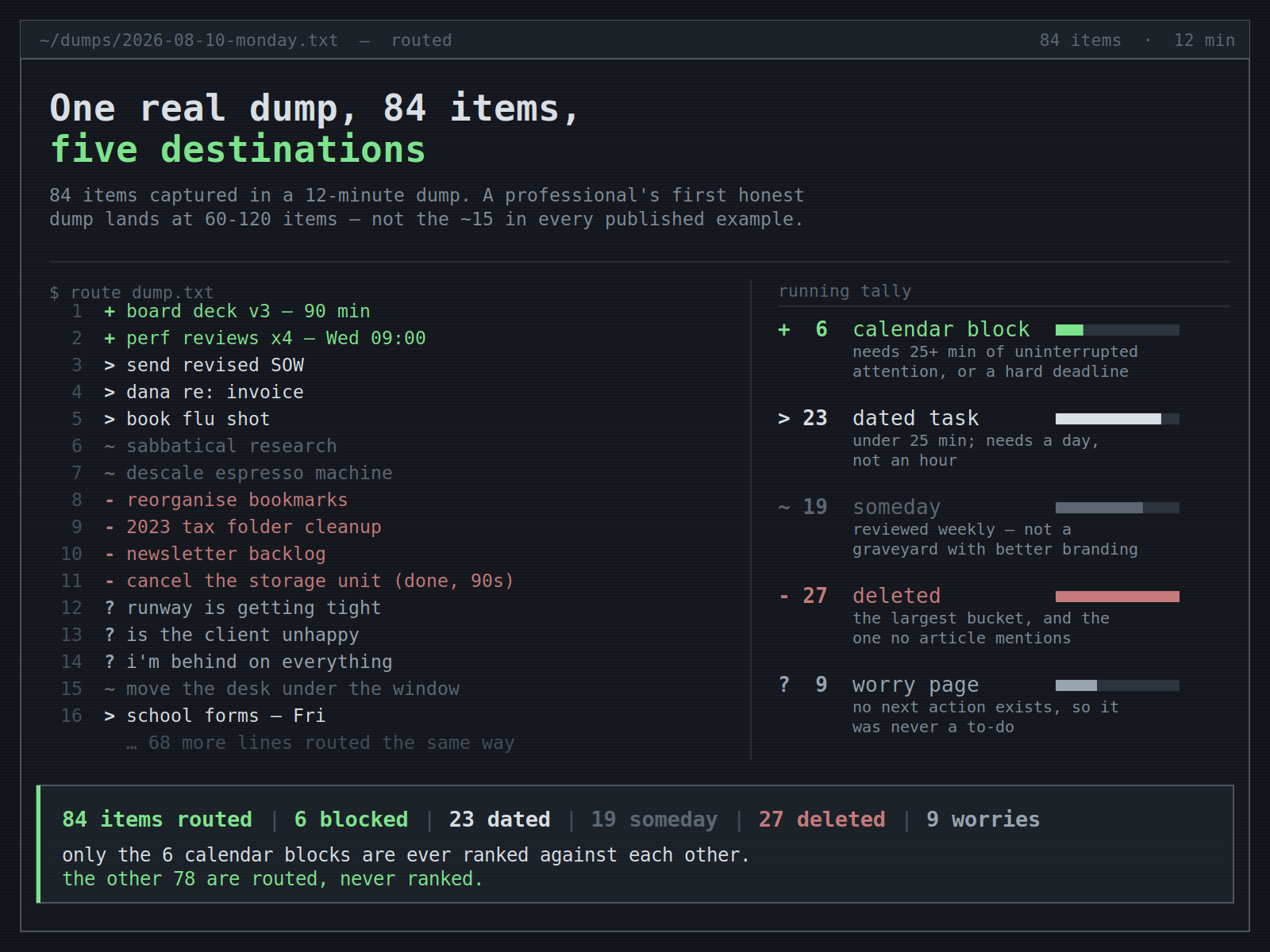Click the '~' marker on sabbatical research line
The width and height of the screenshot is (1270, 952).
pyautogui.click(x=110, y=446)
